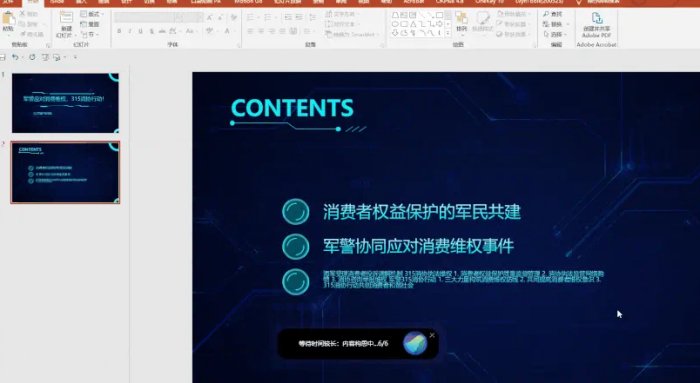Open the Adobe Acrobat ribbon tab
The width and height of the screenshot is (700, 383).
click(414, 2)
